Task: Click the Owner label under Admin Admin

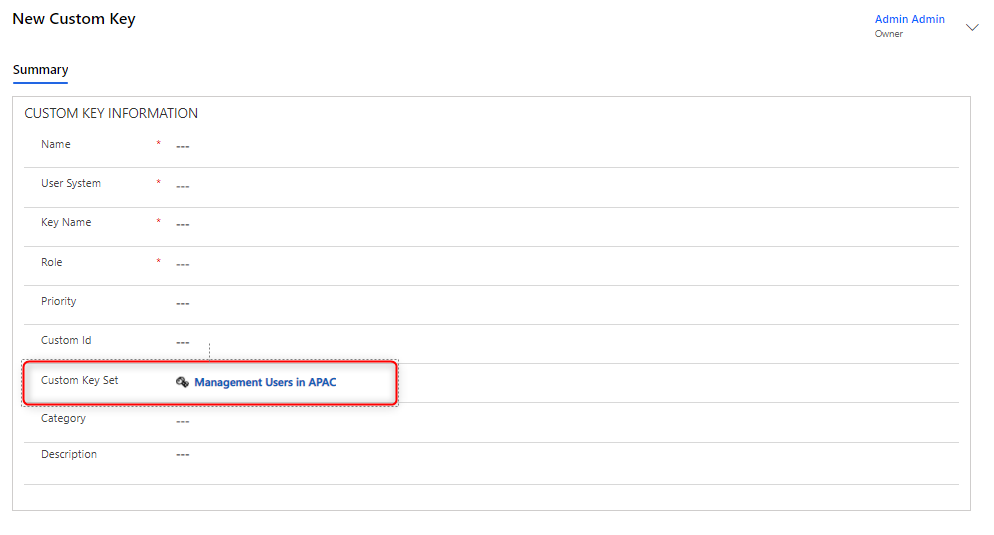Action: point(888,34)
